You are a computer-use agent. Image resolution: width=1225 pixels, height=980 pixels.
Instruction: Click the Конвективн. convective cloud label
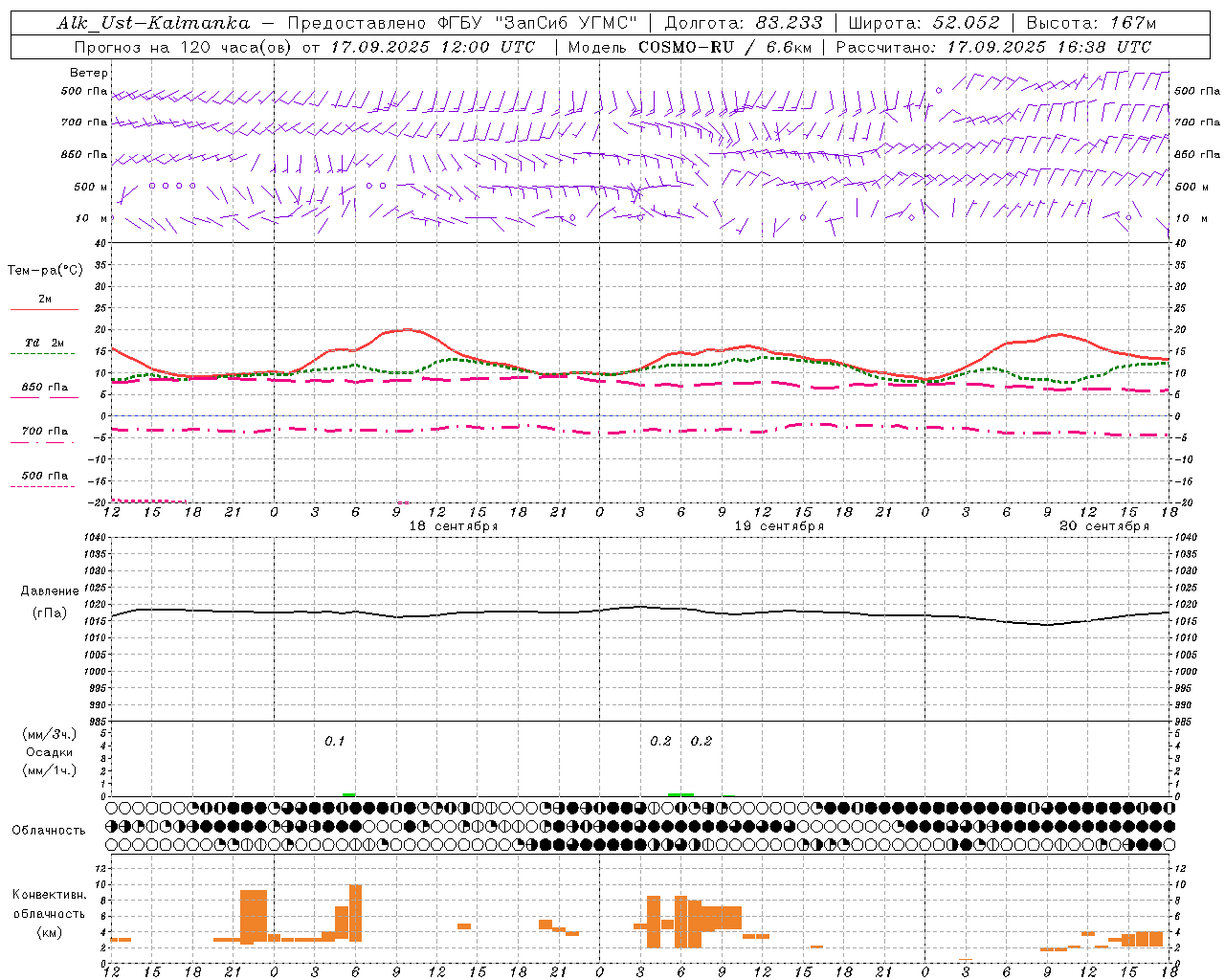[x=50, y=895]
